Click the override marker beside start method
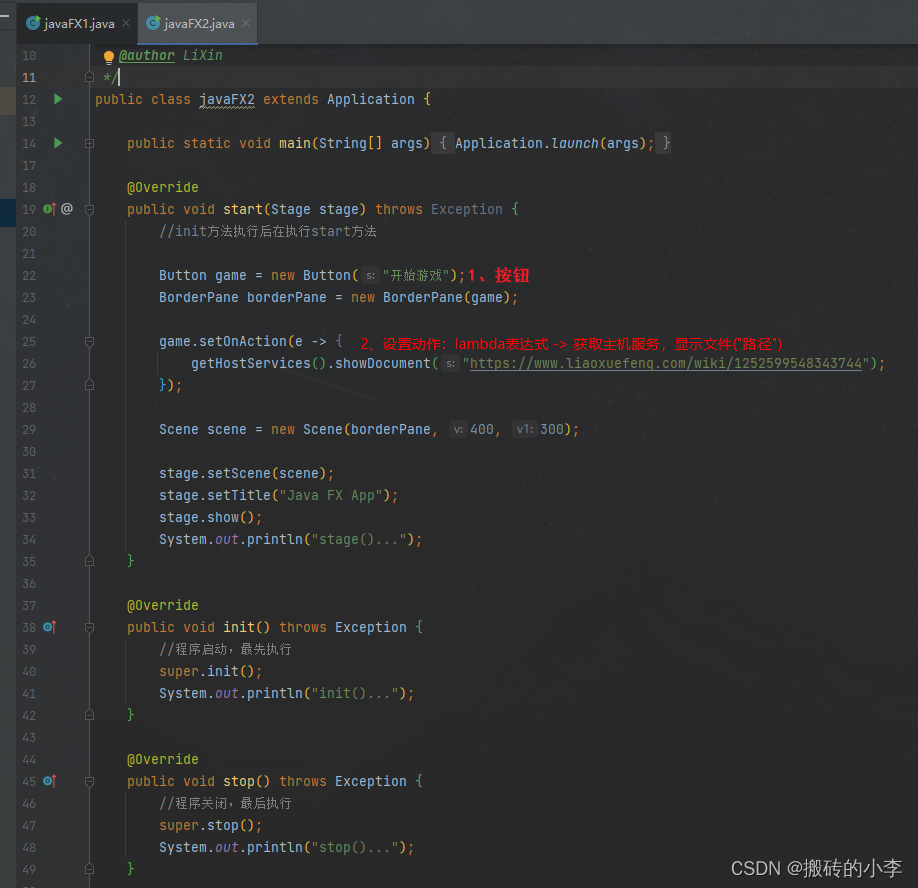This screenshot has width=918, height=888. point(50,209)
